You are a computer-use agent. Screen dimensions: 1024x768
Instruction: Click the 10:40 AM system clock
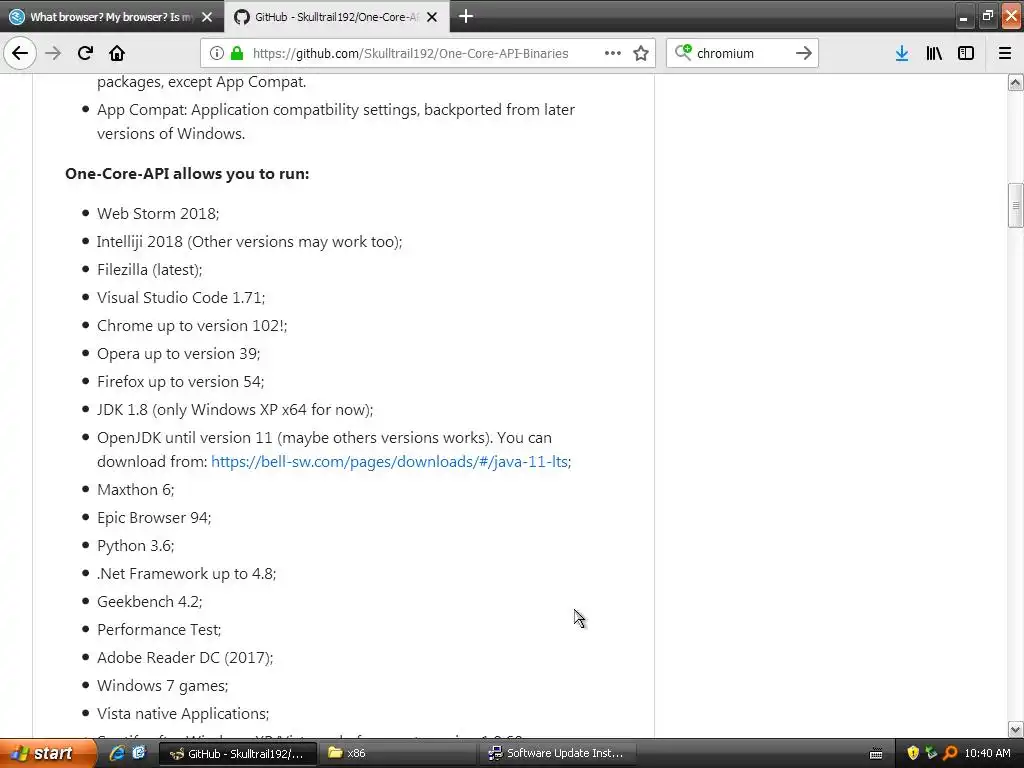[x=987, y=754]
